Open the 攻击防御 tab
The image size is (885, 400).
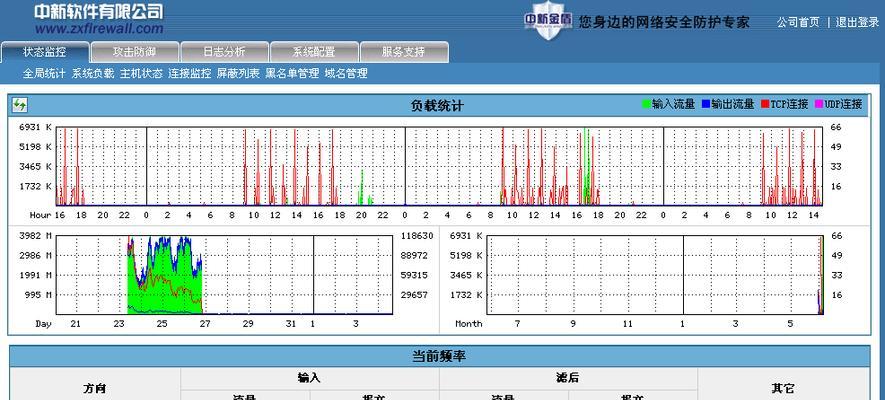coord(134,52)
